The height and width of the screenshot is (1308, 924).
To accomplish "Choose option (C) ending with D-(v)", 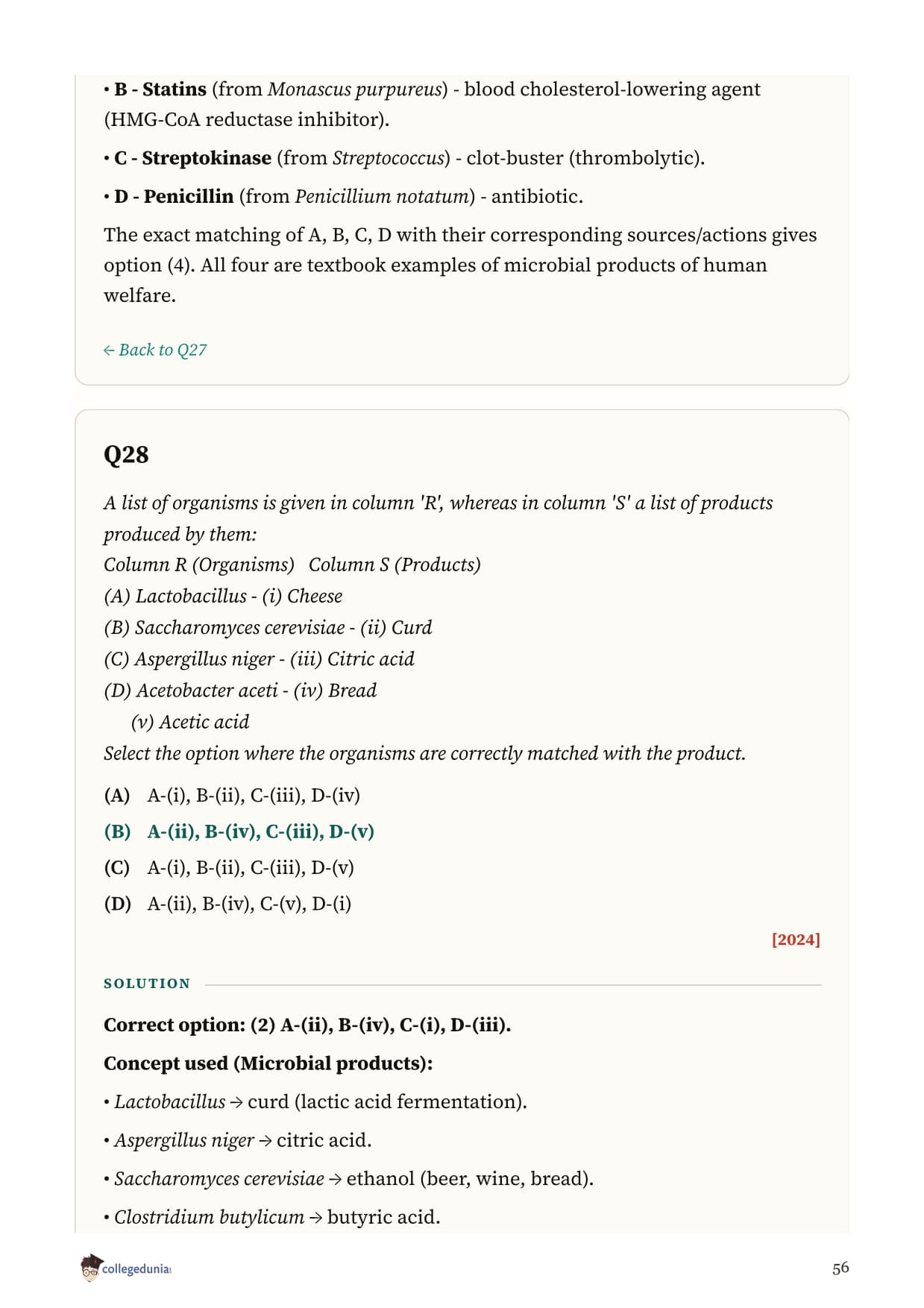I will pyautogui.click(x=229, y=867).
